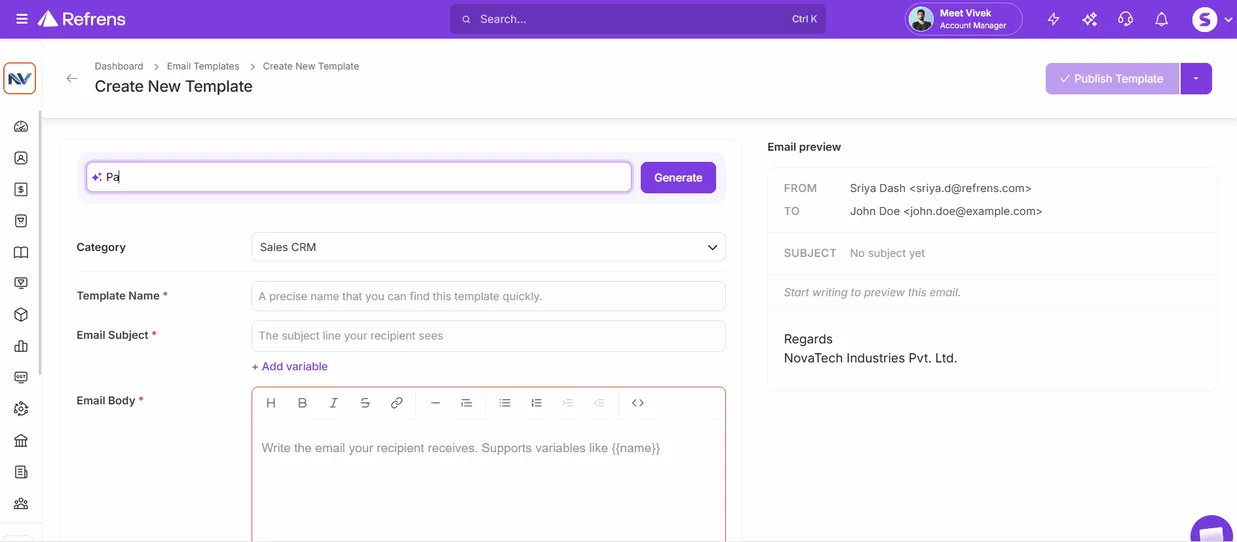Click the text indent icon after horizontal rule
1237x542 pixels.
point(466,403)
